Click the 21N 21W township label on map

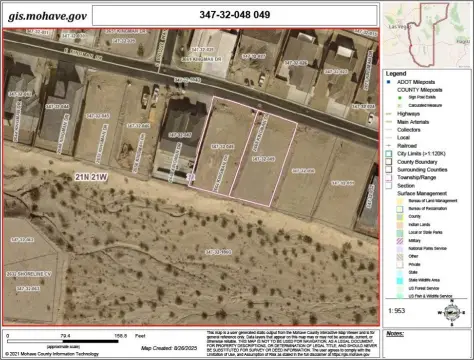(x=91, y=177)
